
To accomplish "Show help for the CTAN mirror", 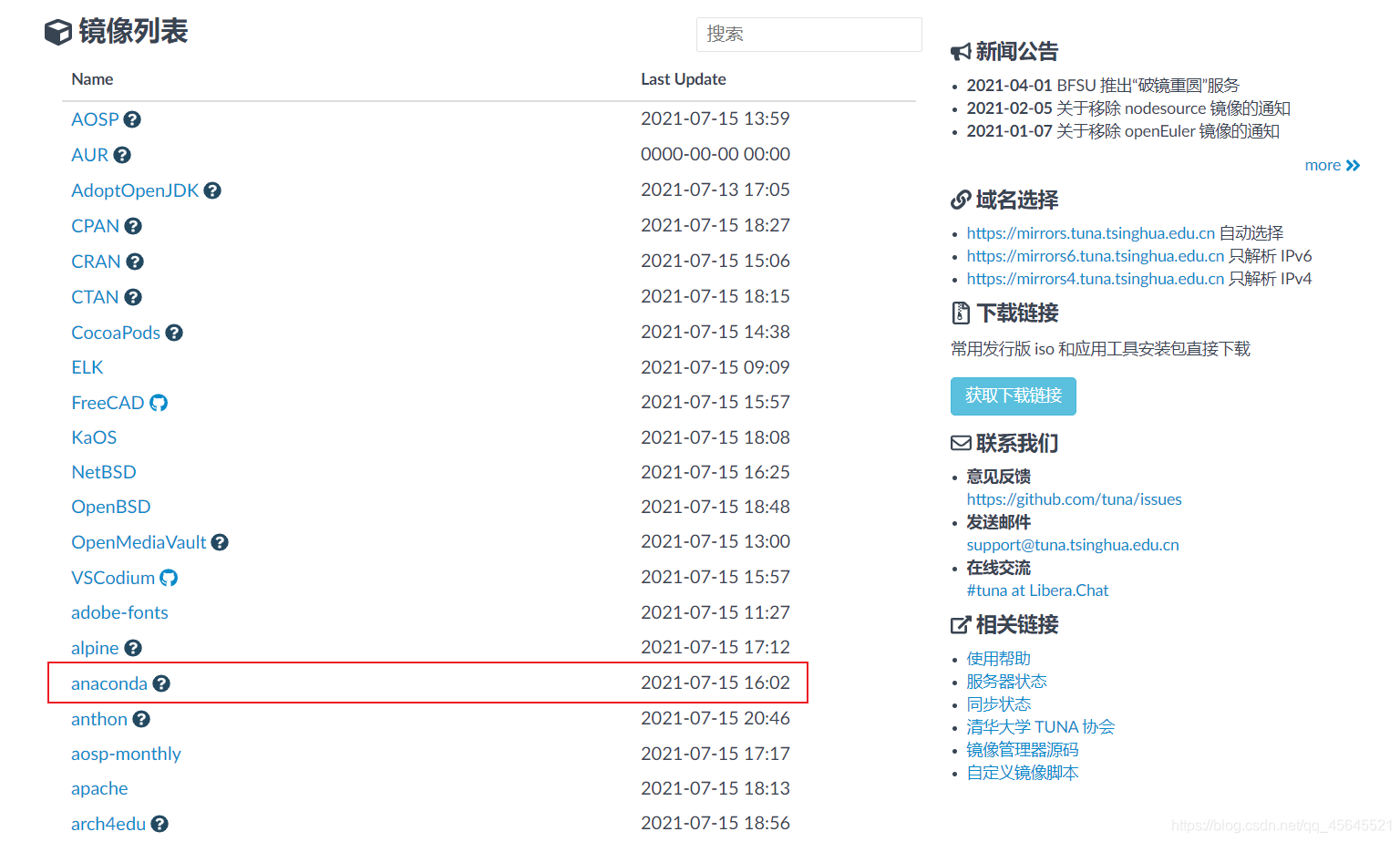I will coord(133,297).
